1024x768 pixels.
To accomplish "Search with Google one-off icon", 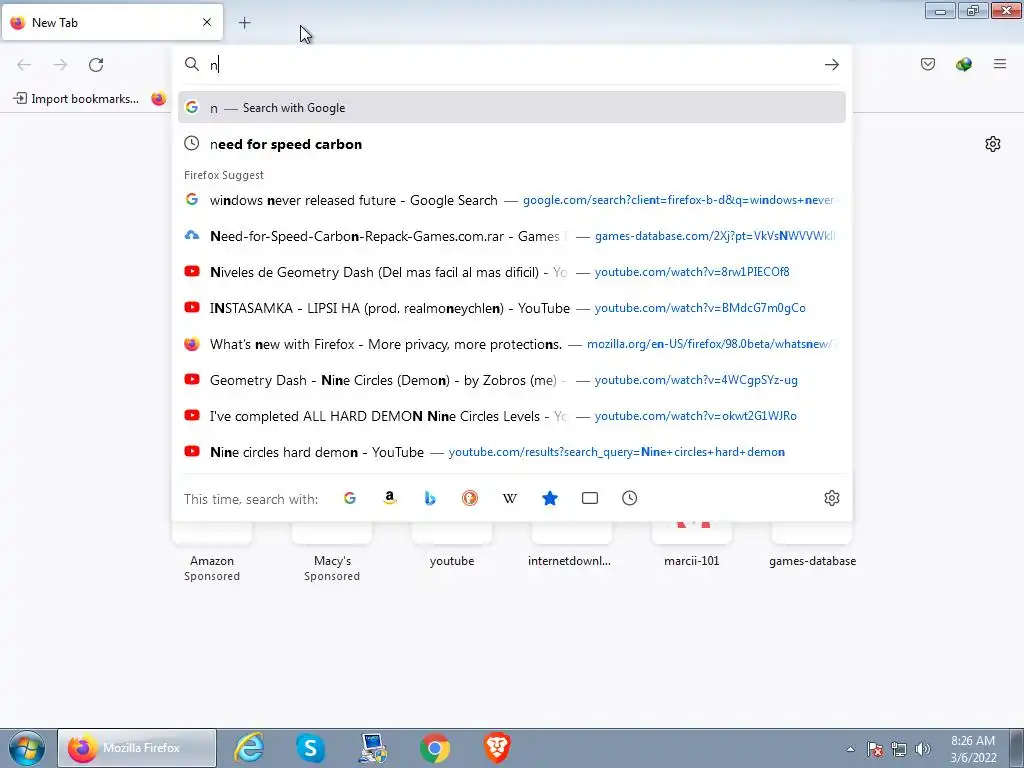I will (350, 498).
